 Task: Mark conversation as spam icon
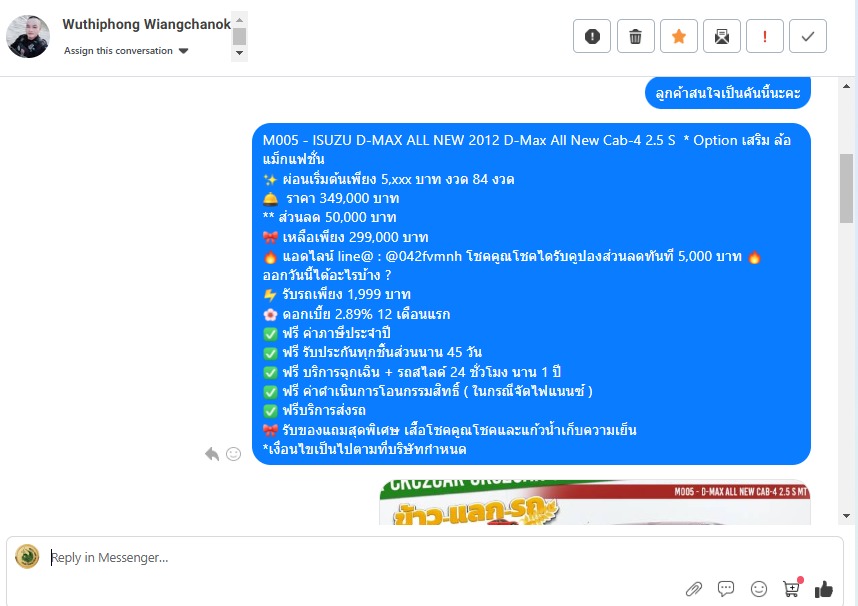coord(592,36)
